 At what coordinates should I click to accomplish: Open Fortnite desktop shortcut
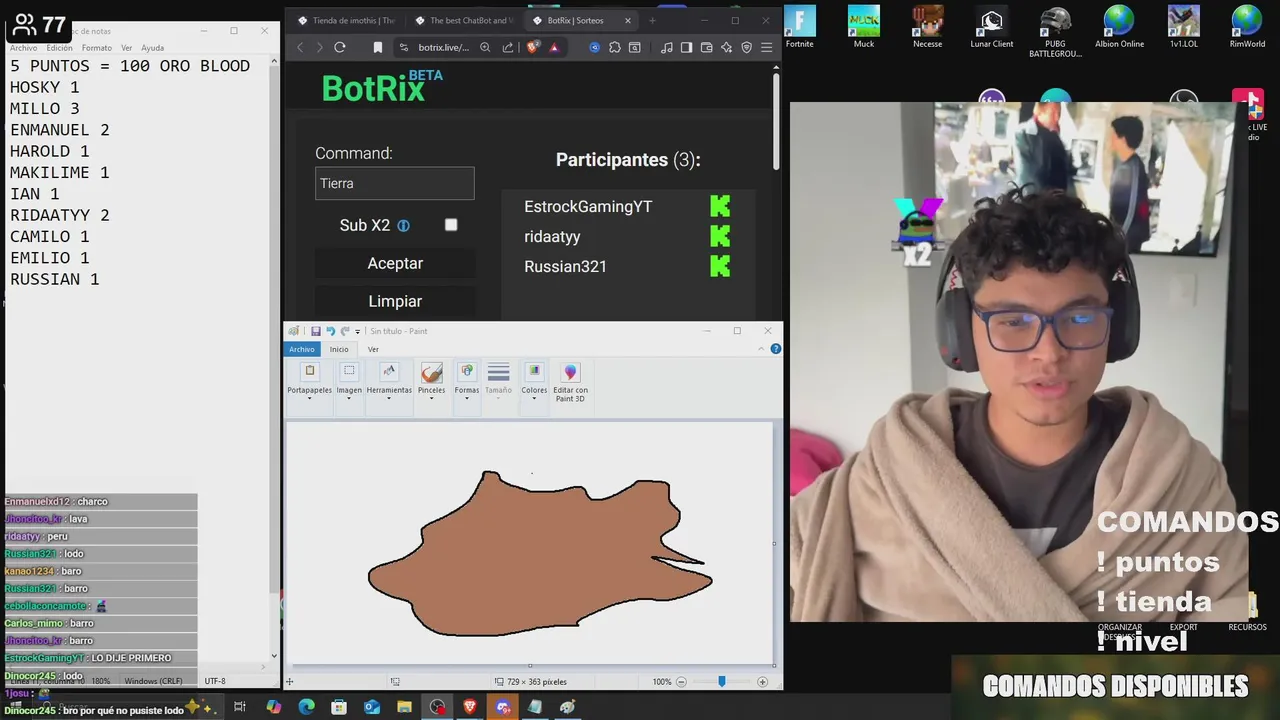(x=799, y=27)
